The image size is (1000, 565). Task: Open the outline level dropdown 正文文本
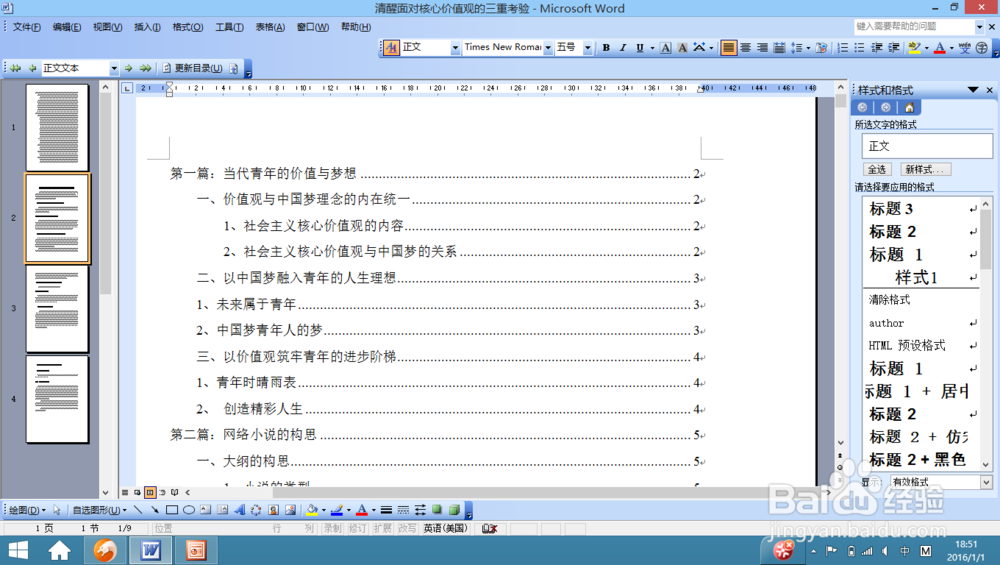(114, 68)
